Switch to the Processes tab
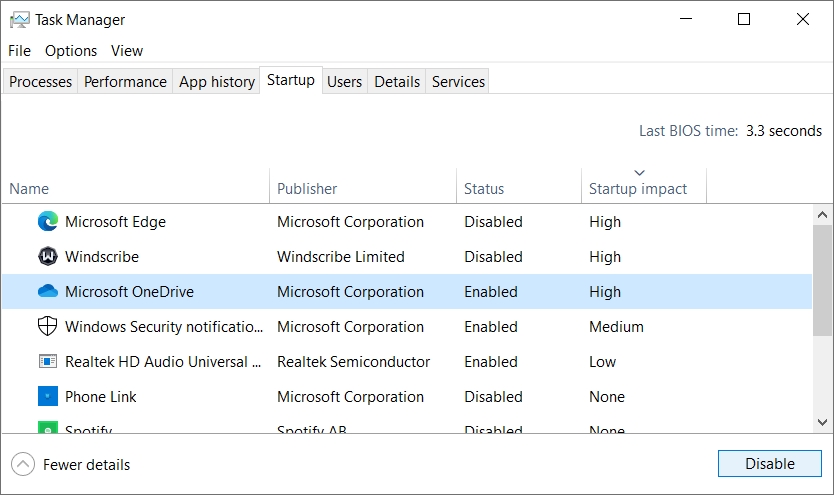Image resolution: width=834 pixels, height=495 pixels. pyautogui.click(x=40, y=81)
